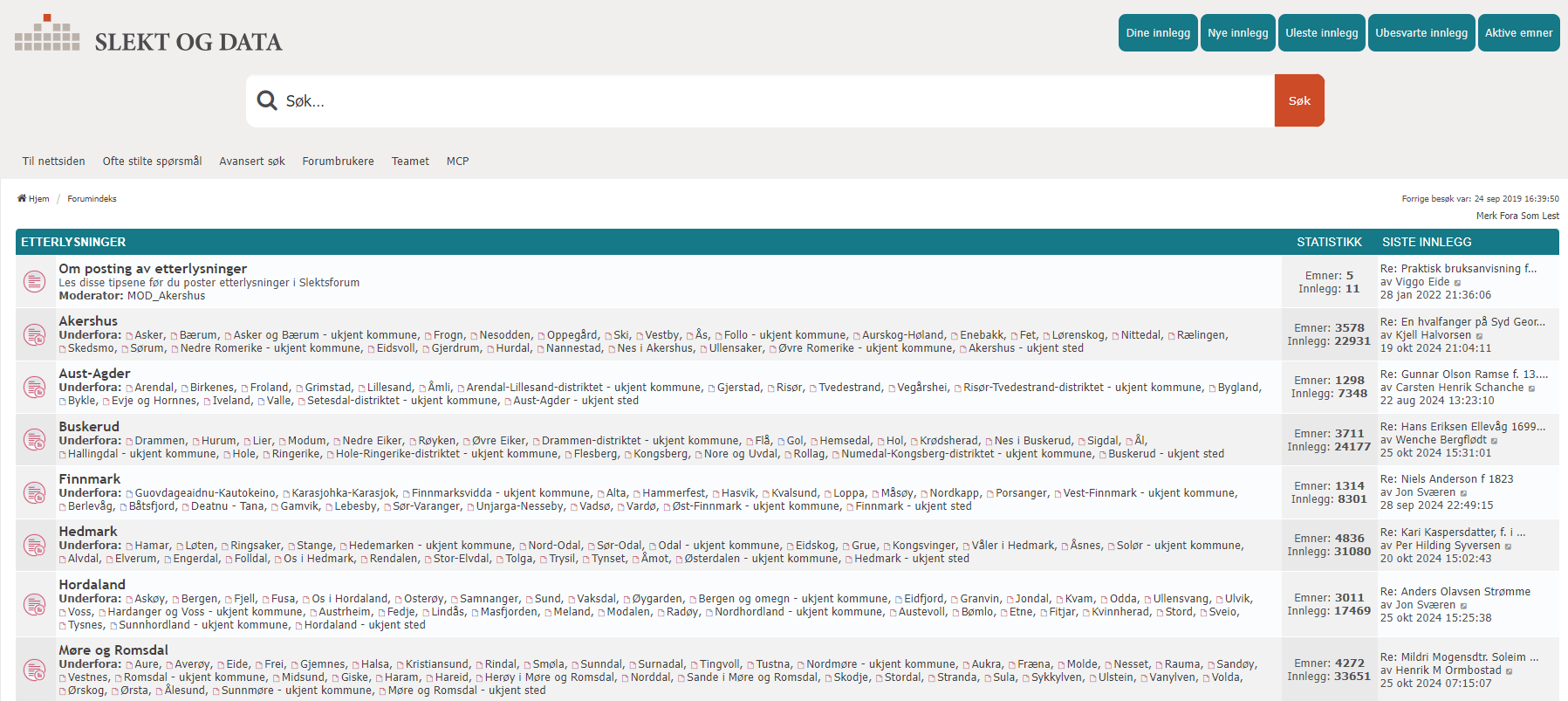The image size is (1568, 701).
Task: Click the magnifying glass search icon
Action: (x=267, y=101)
